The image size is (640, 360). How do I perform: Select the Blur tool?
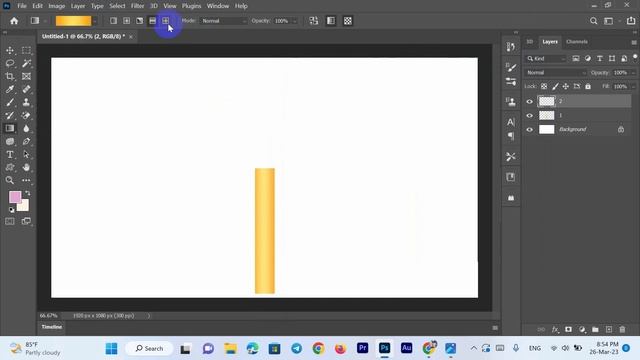coord(26,128)
